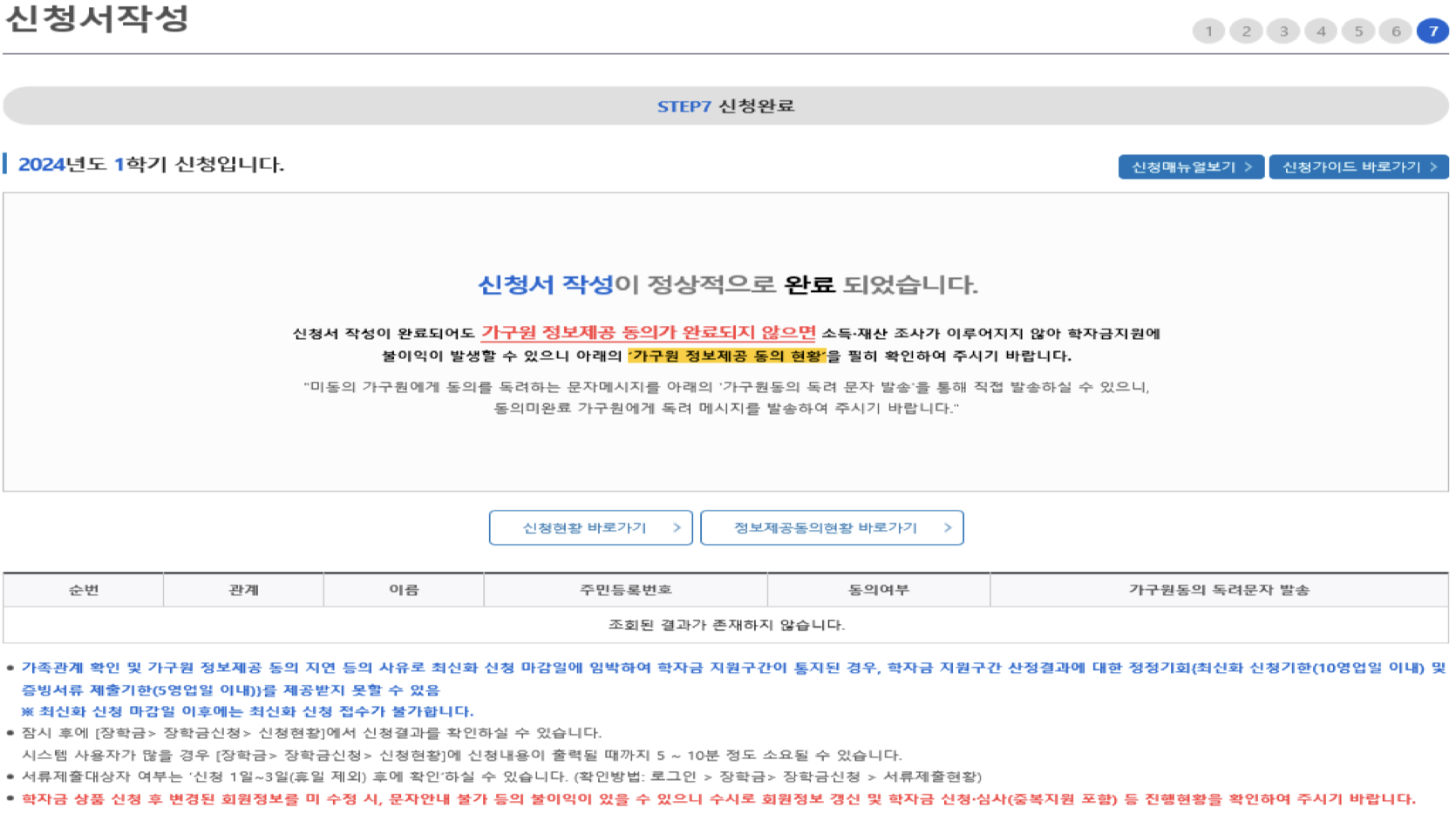This screenshot has height=814, width=1456.
Task: Click 조회된 결과가 존재하지 않습니다 table row
Action: click(x=728, y=622)
